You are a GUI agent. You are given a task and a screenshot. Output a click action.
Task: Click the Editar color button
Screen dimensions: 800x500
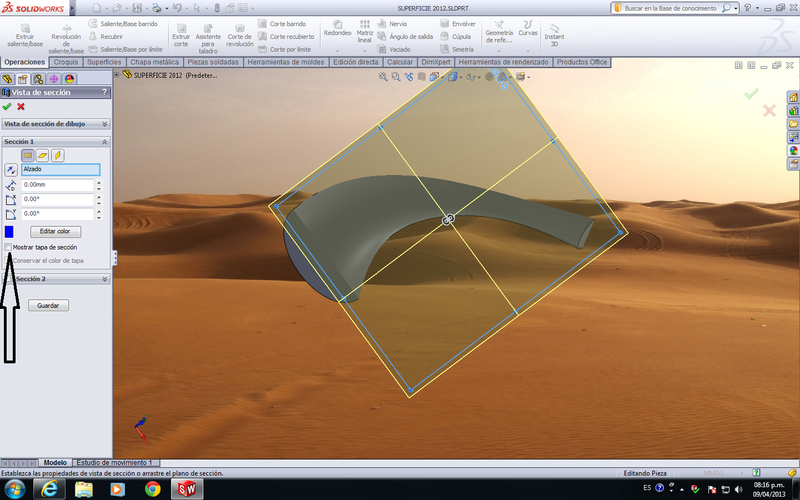[x=55, y=231]
